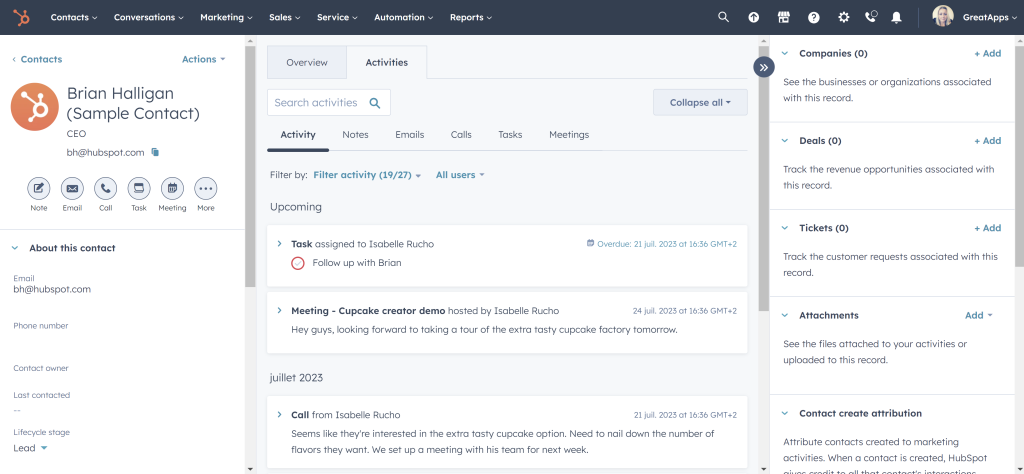The image size is (1024, 474).
Task: Collapse the Attachments section
Action: (x=785, y=315)
